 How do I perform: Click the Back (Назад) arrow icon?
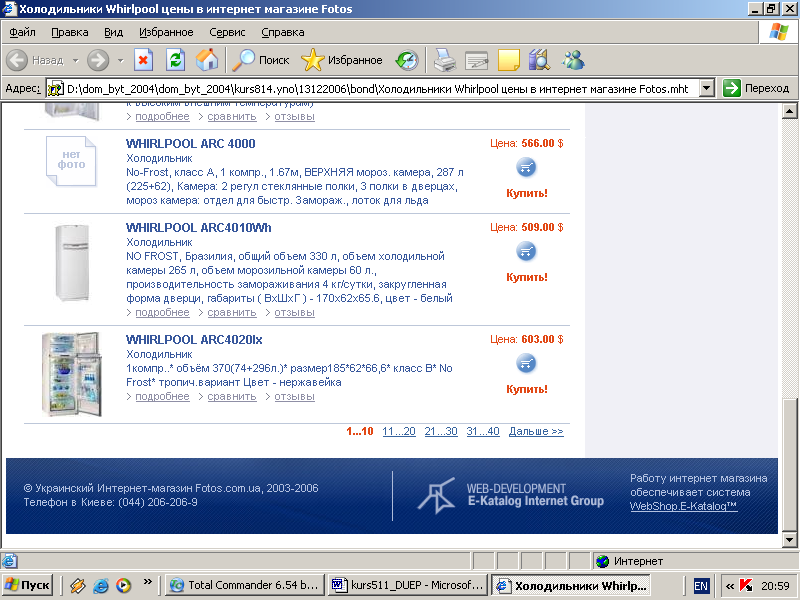[x=17, y=60]
